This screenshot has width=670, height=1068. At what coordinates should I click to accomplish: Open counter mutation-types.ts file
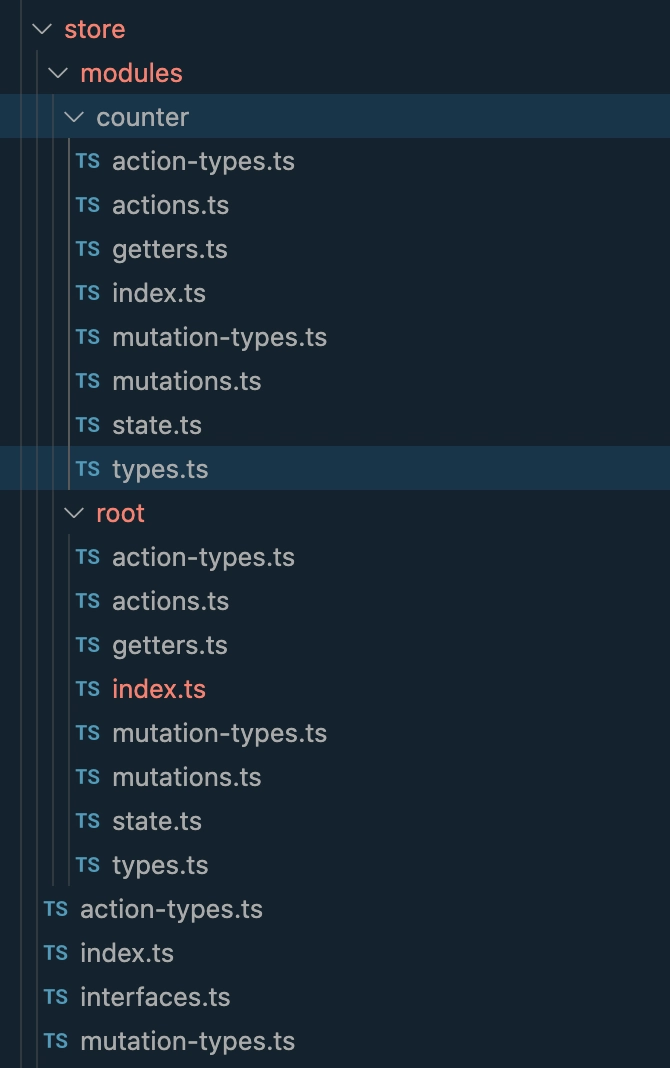tap(220, 338)
